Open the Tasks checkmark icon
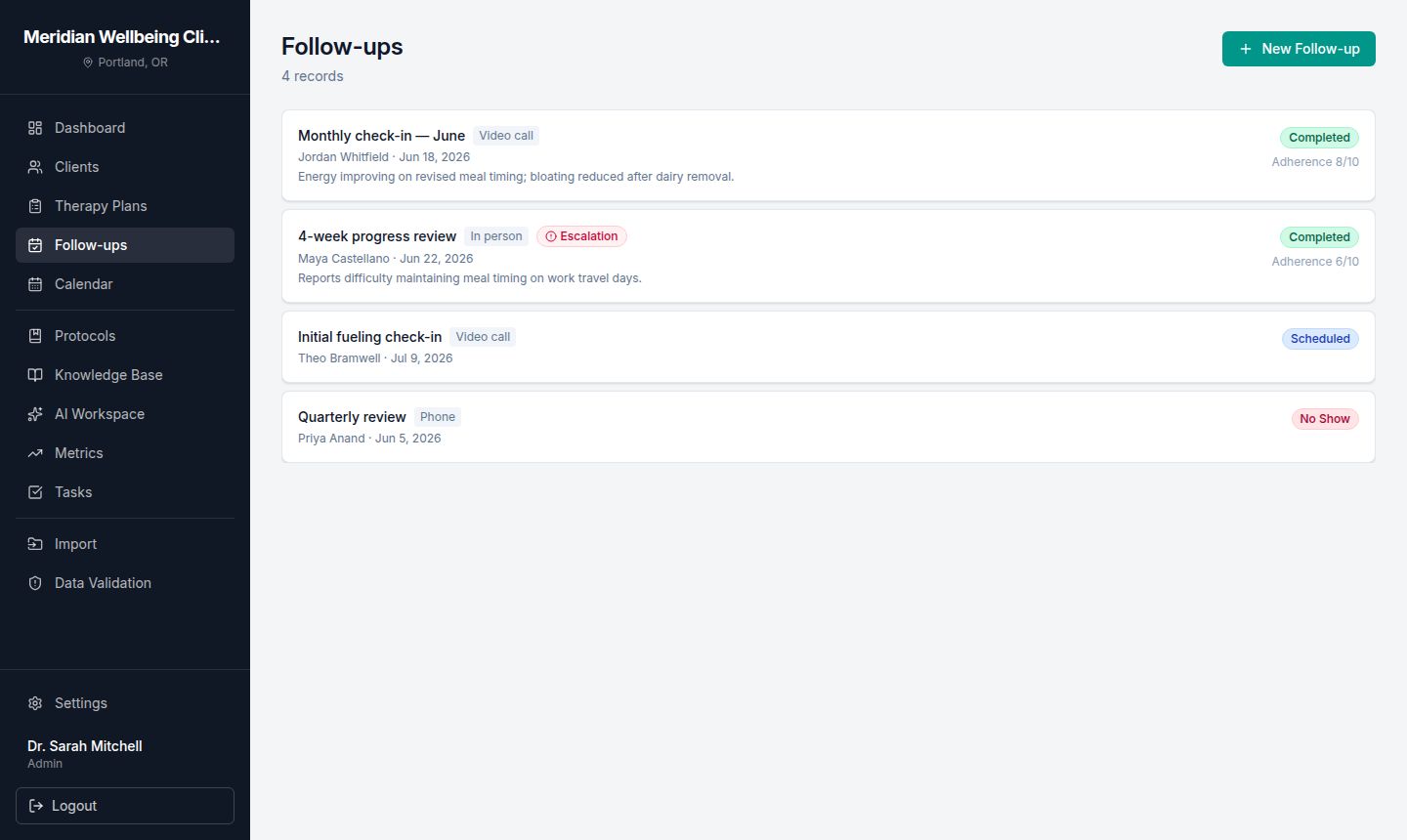Screen dimensions: 1407x840 click(x=35, y=492)
